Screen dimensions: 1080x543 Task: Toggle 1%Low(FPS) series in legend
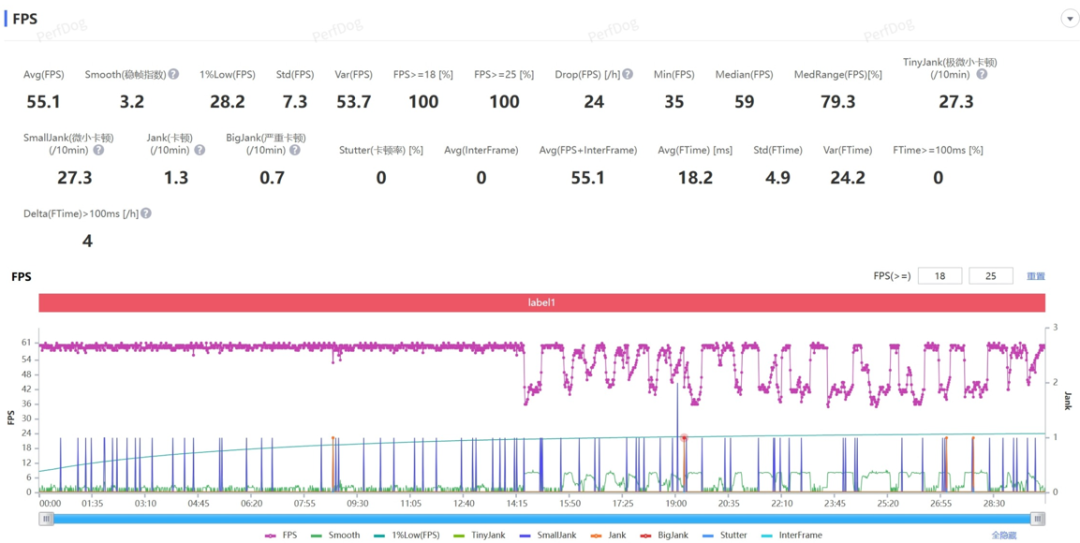click(x=406, y=535)
